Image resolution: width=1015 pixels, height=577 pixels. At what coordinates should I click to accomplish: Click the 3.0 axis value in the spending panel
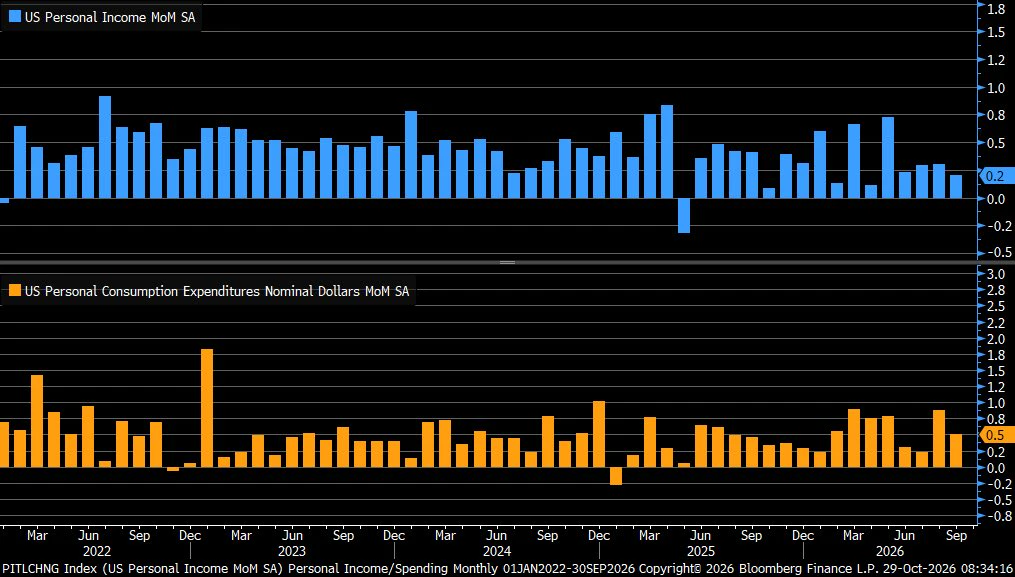[x=996, y=274]
